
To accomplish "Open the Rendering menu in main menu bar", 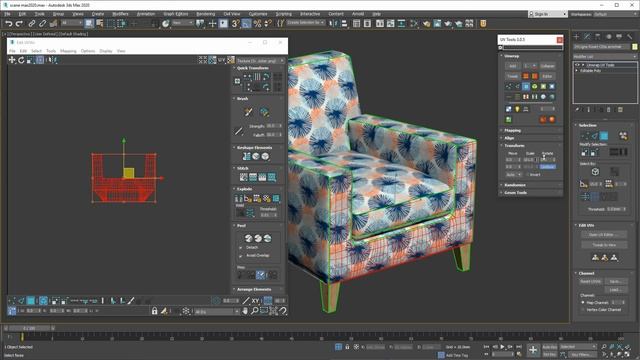I will 205,14.
